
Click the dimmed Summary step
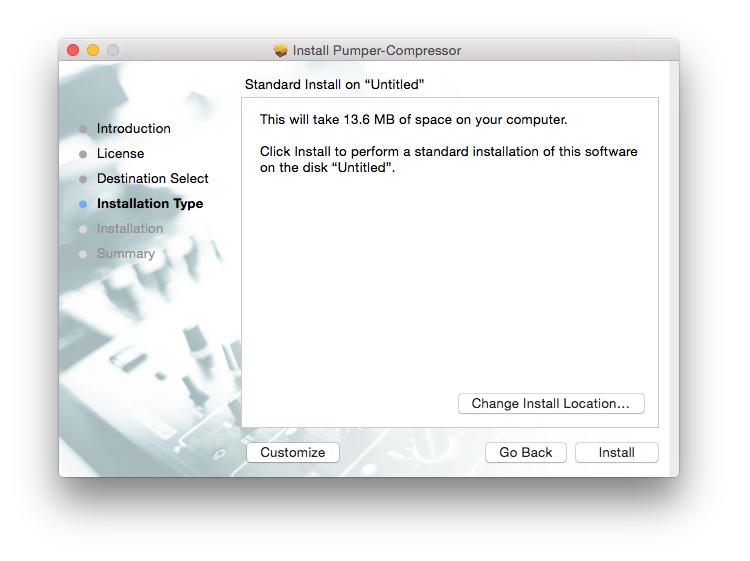click(126, 253)
